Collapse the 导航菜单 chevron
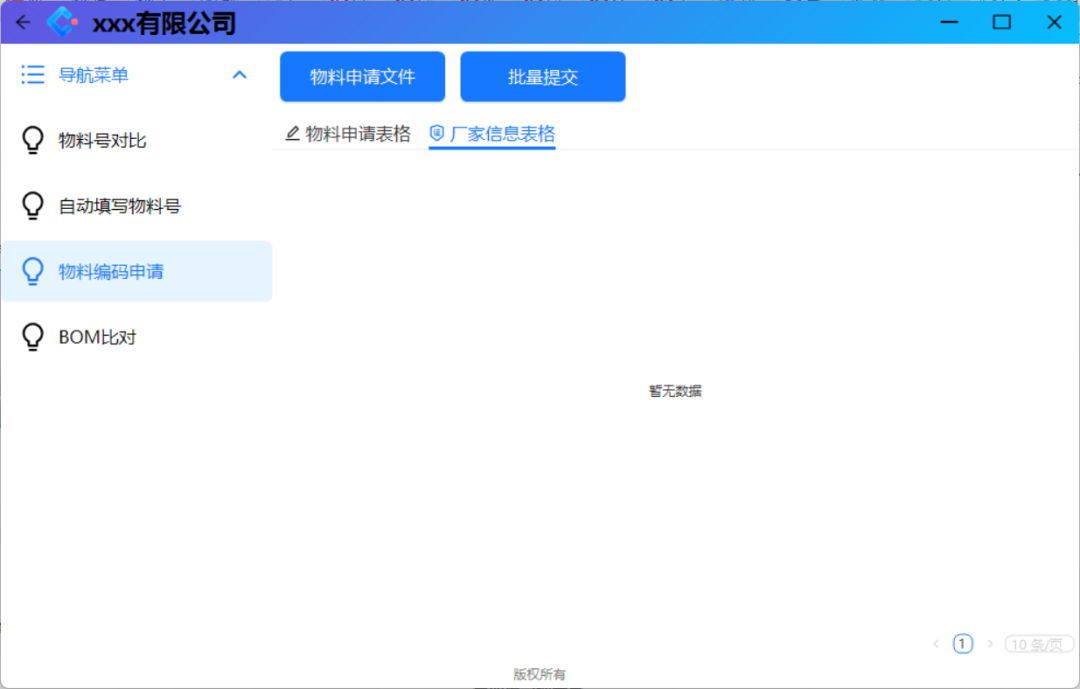Screen dimensions: 1080x689 pos(240,74)
